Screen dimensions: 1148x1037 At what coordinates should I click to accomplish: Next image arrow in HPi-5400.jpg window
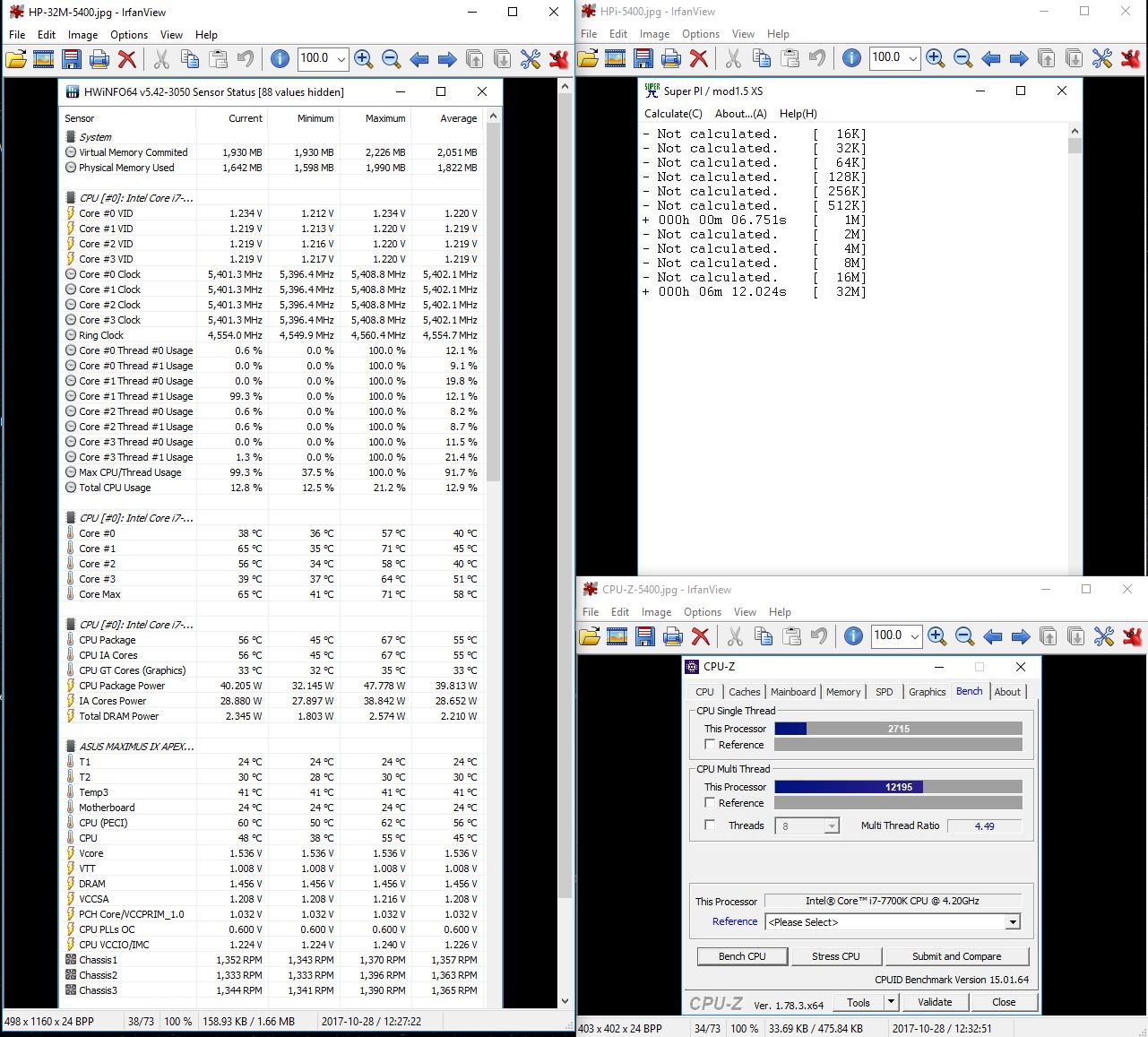[1018, 58]
